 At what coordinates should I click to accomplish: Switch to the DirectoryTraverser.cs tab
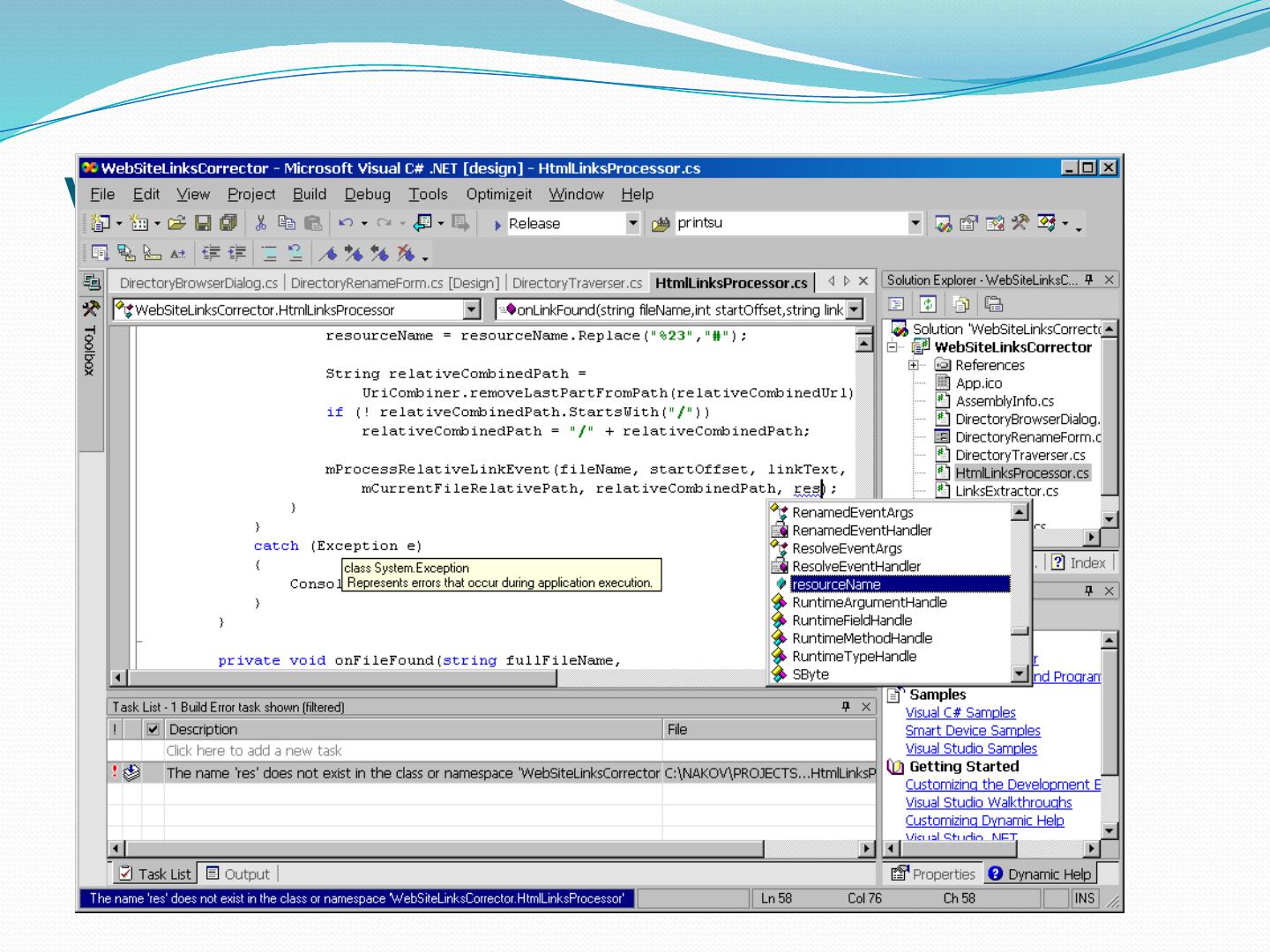(577, 283)
